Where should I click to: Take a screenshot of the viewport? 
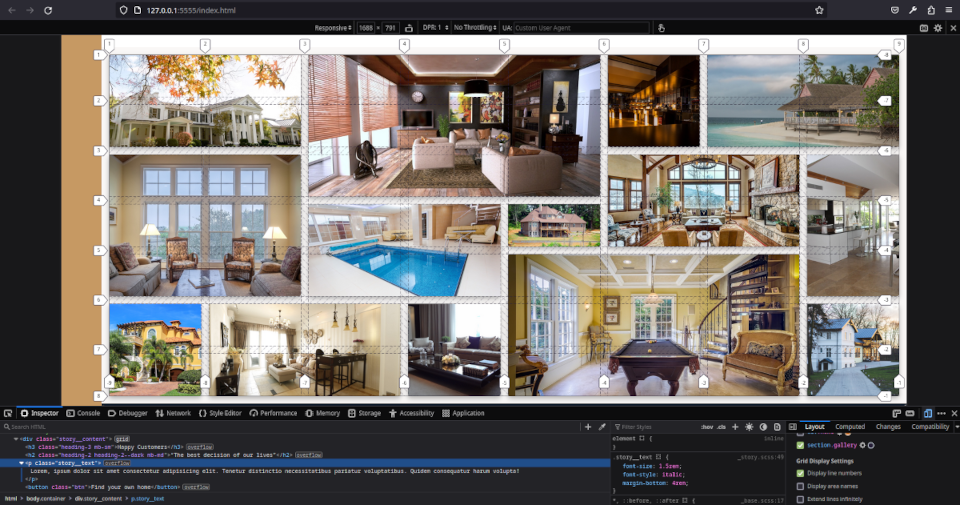pos(924,28)
